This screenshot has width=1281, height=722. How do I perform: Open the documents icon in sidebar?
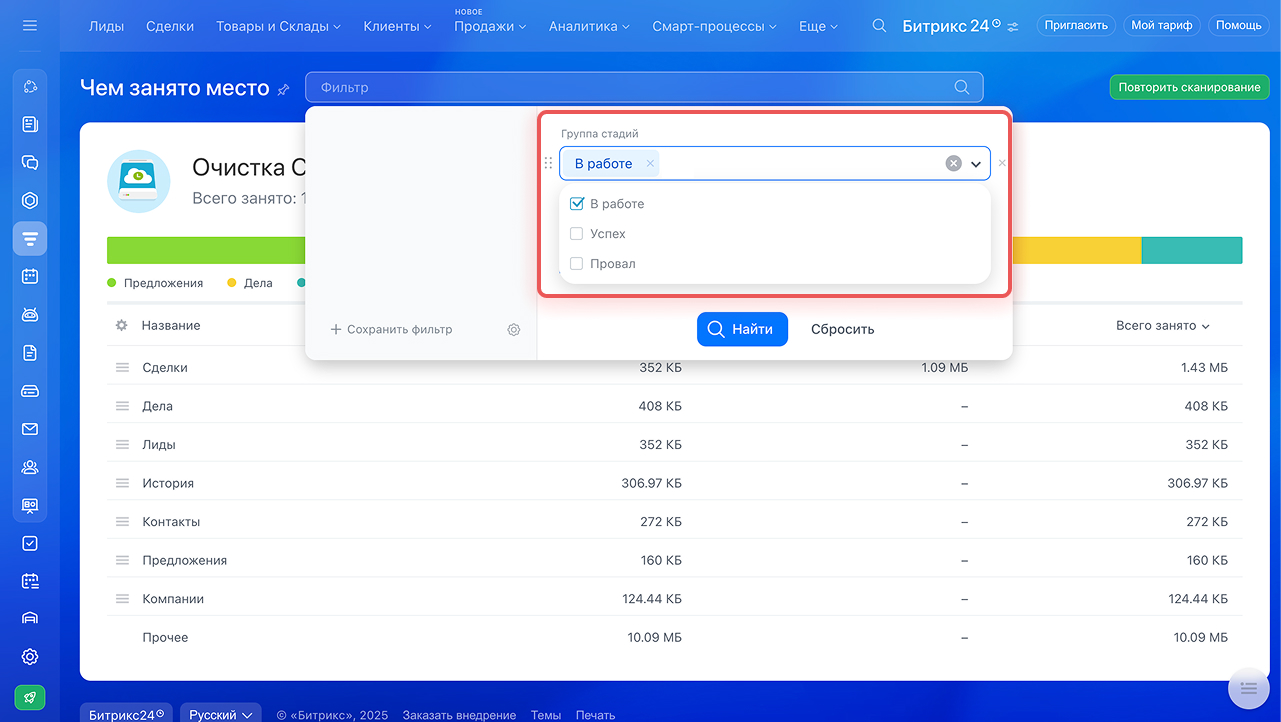30,352
